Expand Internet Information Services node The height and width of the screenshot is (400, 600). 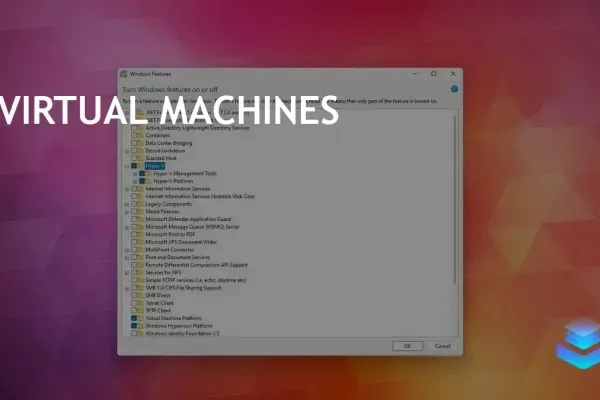(127, 189)
